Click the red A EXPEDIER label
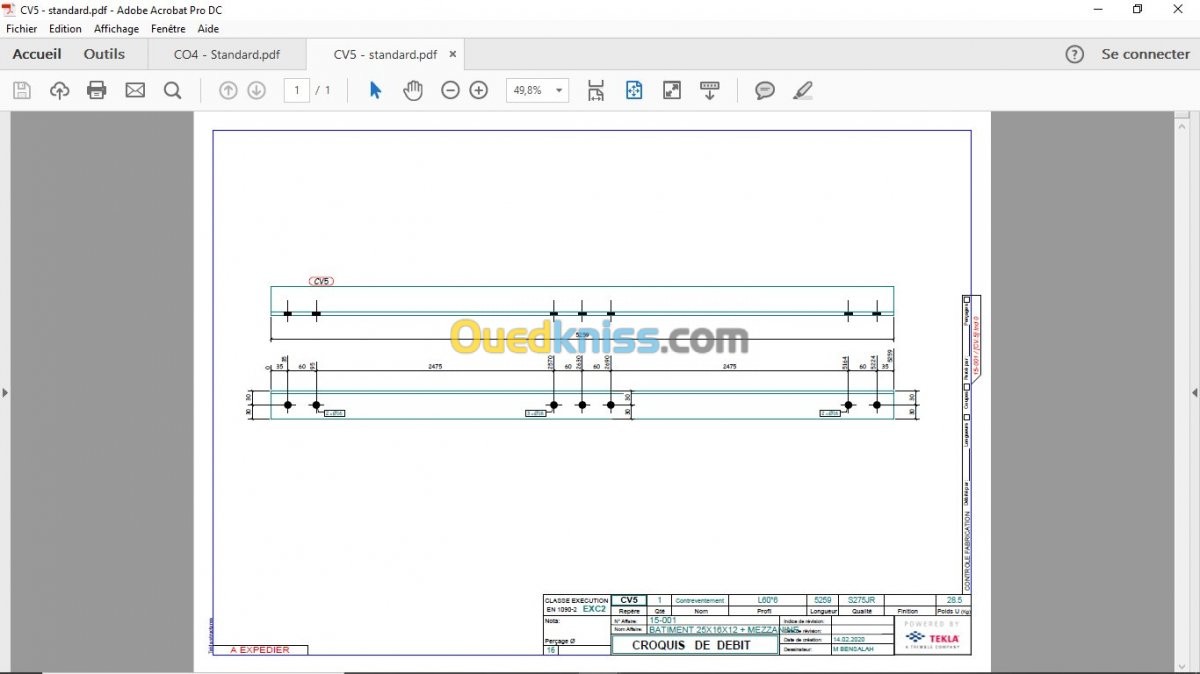 click(260, 650)
